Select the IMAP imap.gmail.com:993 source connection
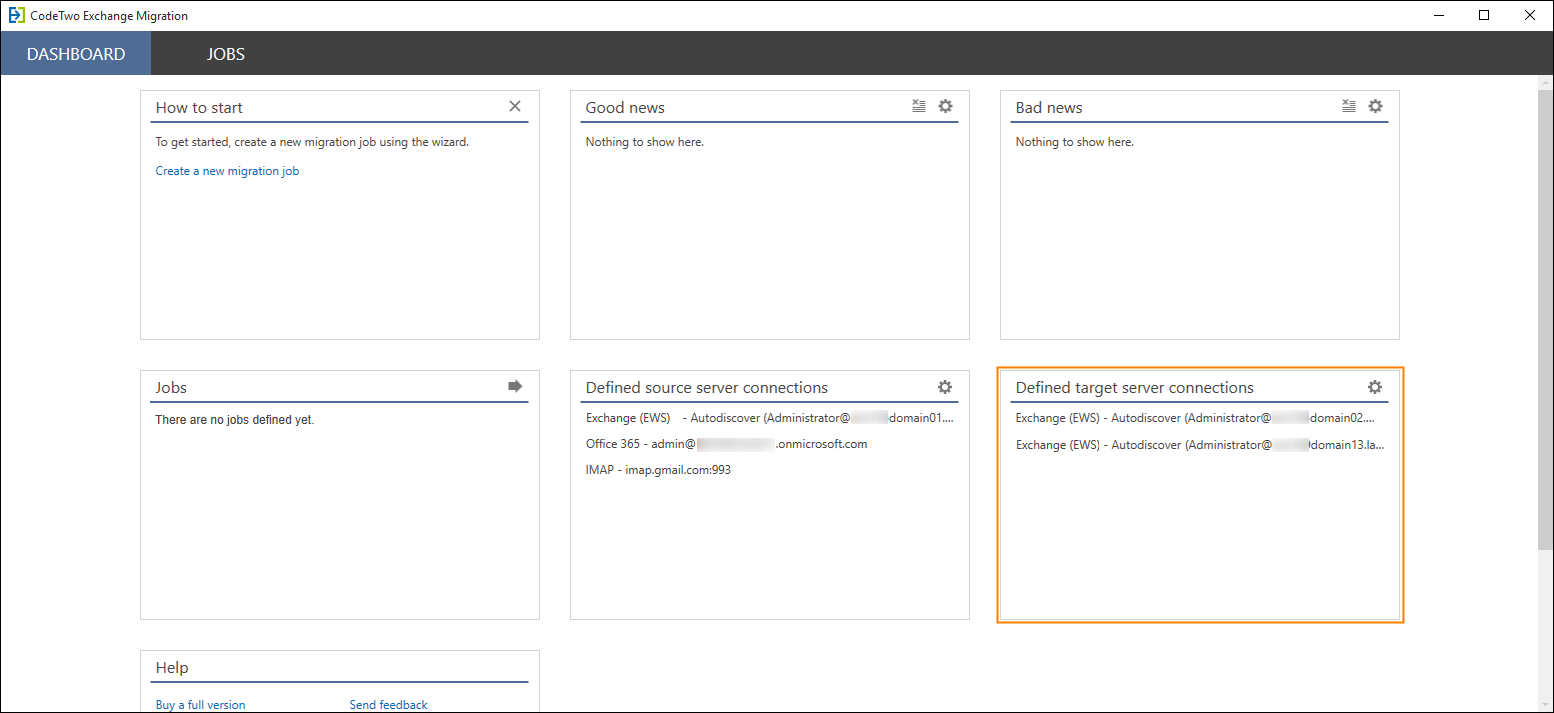The image size is (1554, 713). tap(658, 470)
